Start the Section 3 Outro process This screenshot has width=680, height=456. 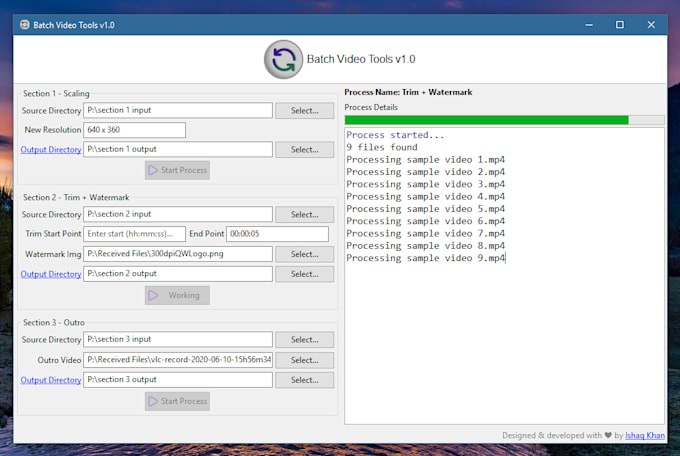tap(177, 401)
